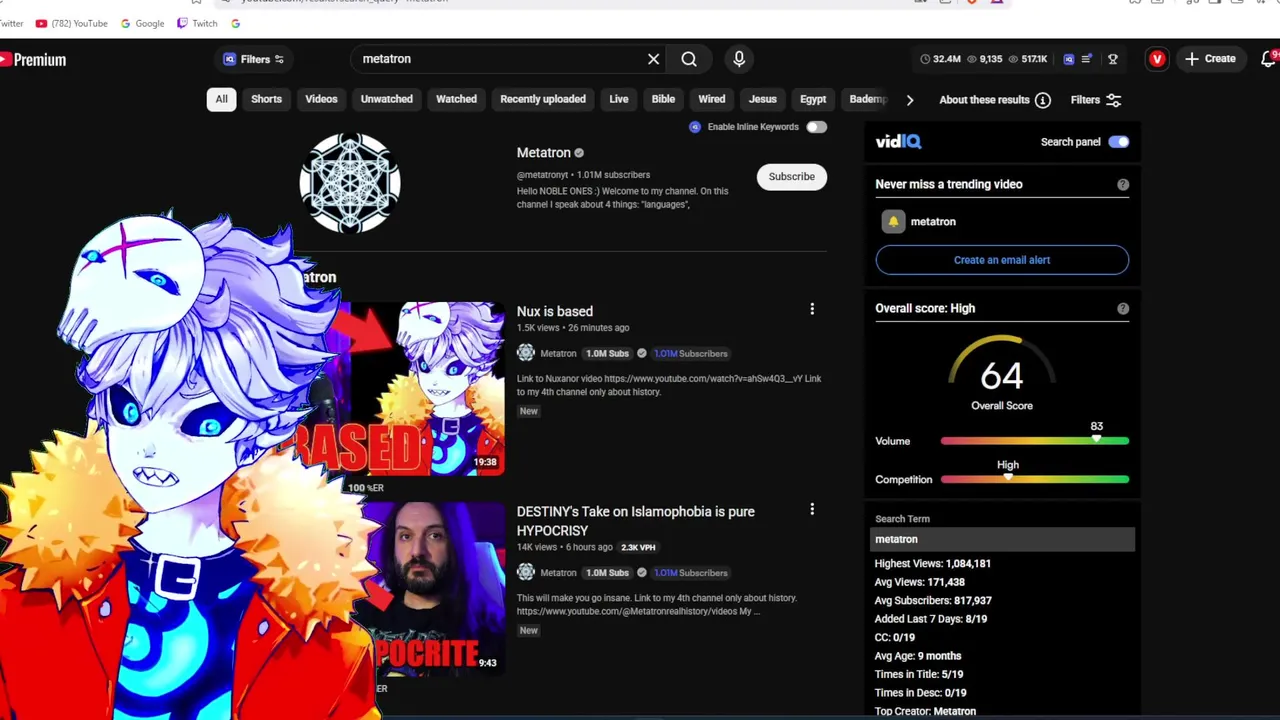The height and width of the screenshot is (720, 1280).
Task: Click the vidIQ trophy icon
Action: click(x=1112, y=59)
